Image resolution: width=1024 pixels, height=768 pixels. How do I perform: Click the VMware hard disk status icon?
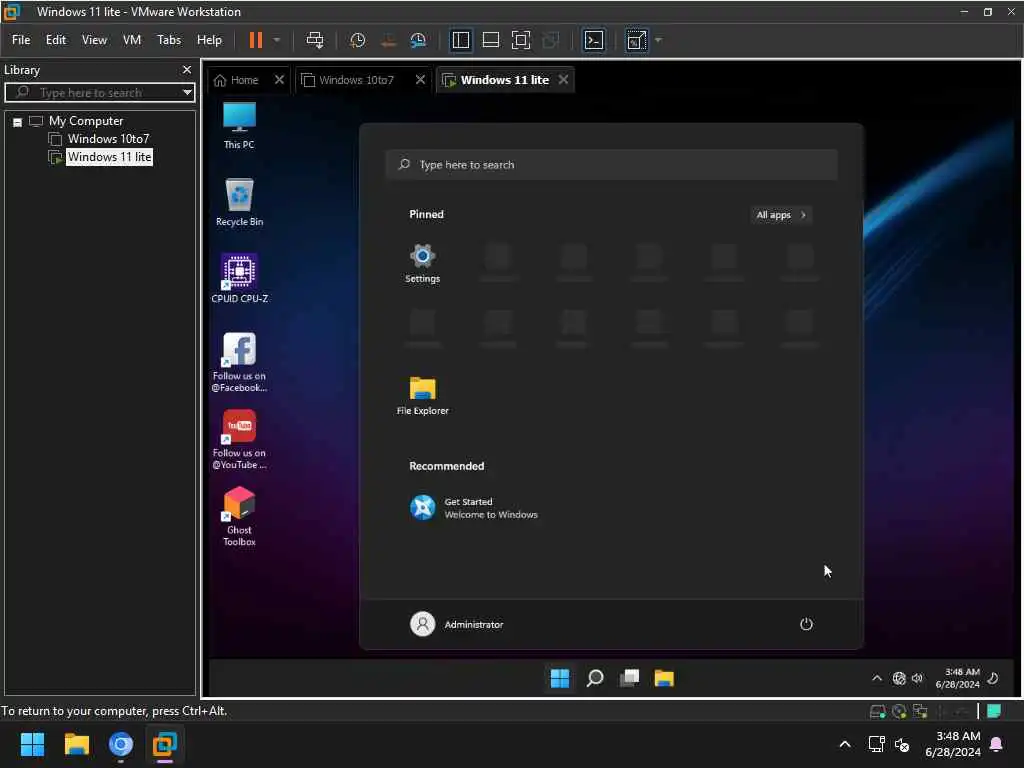click(x=878, y=711)
